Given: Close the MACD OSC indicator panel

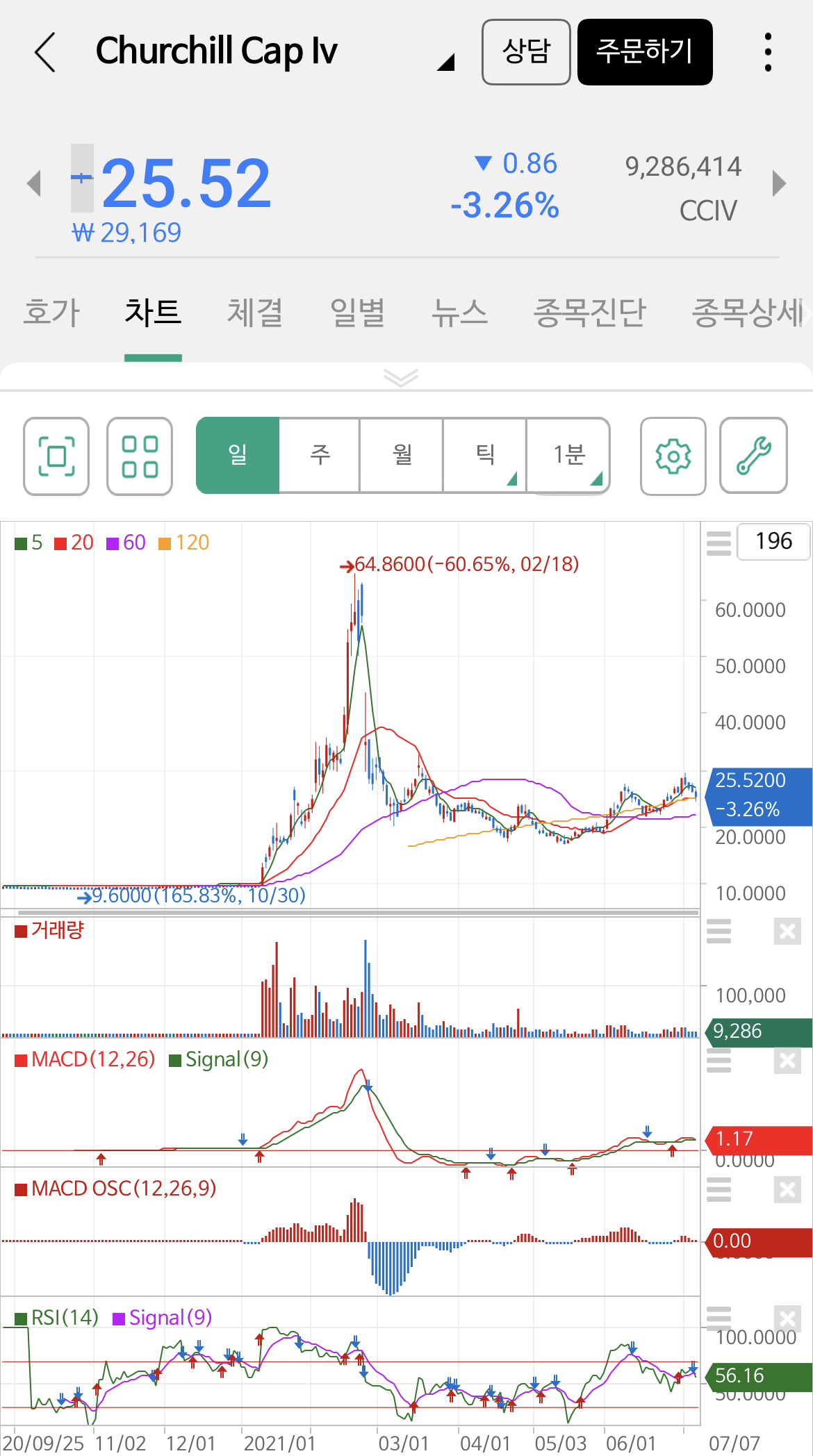Looking at the screenshot, I should [x=787, y=1190].
